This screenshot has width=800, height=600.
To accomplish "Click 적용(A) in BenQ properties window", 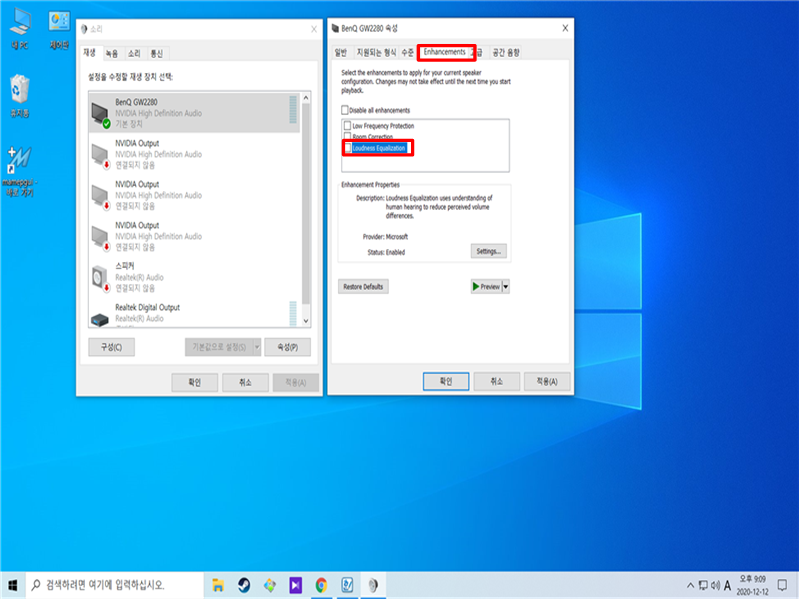I will (x=547, y=382).
